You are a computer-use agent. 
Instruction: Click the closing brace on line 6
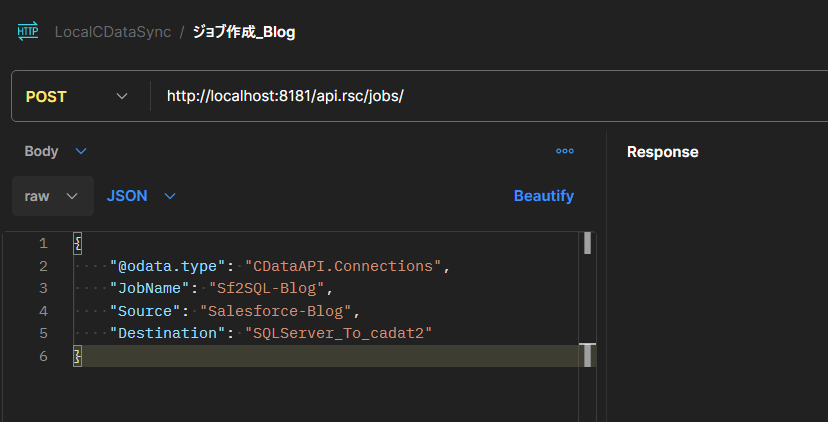pos(78,355)
